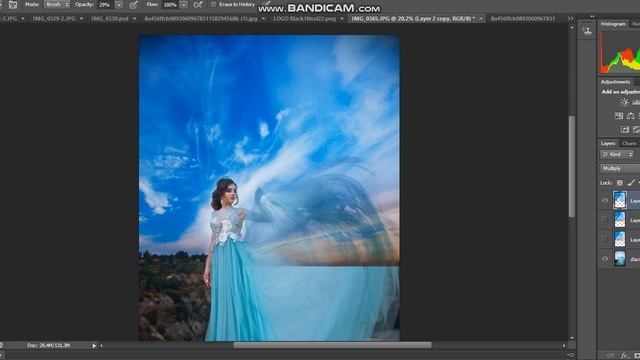Viewport: 640px width, 360px height.
Task: Close the IMG_0365.JPG document tab
Action: [x=481, y=19]
